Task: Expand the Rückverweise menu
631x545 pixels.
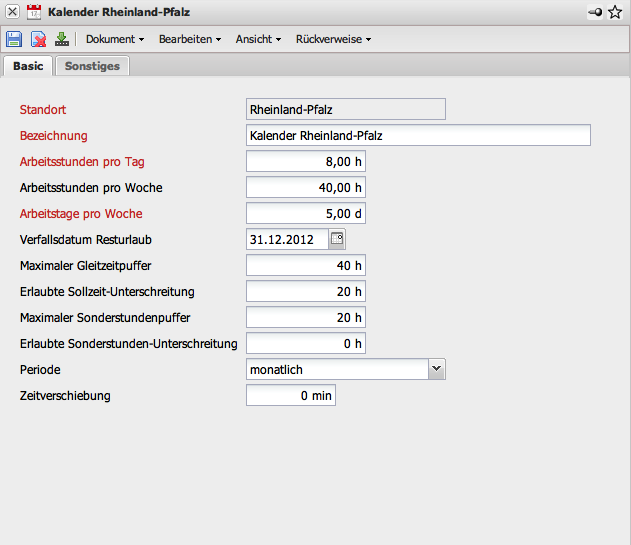Action: 333,39
